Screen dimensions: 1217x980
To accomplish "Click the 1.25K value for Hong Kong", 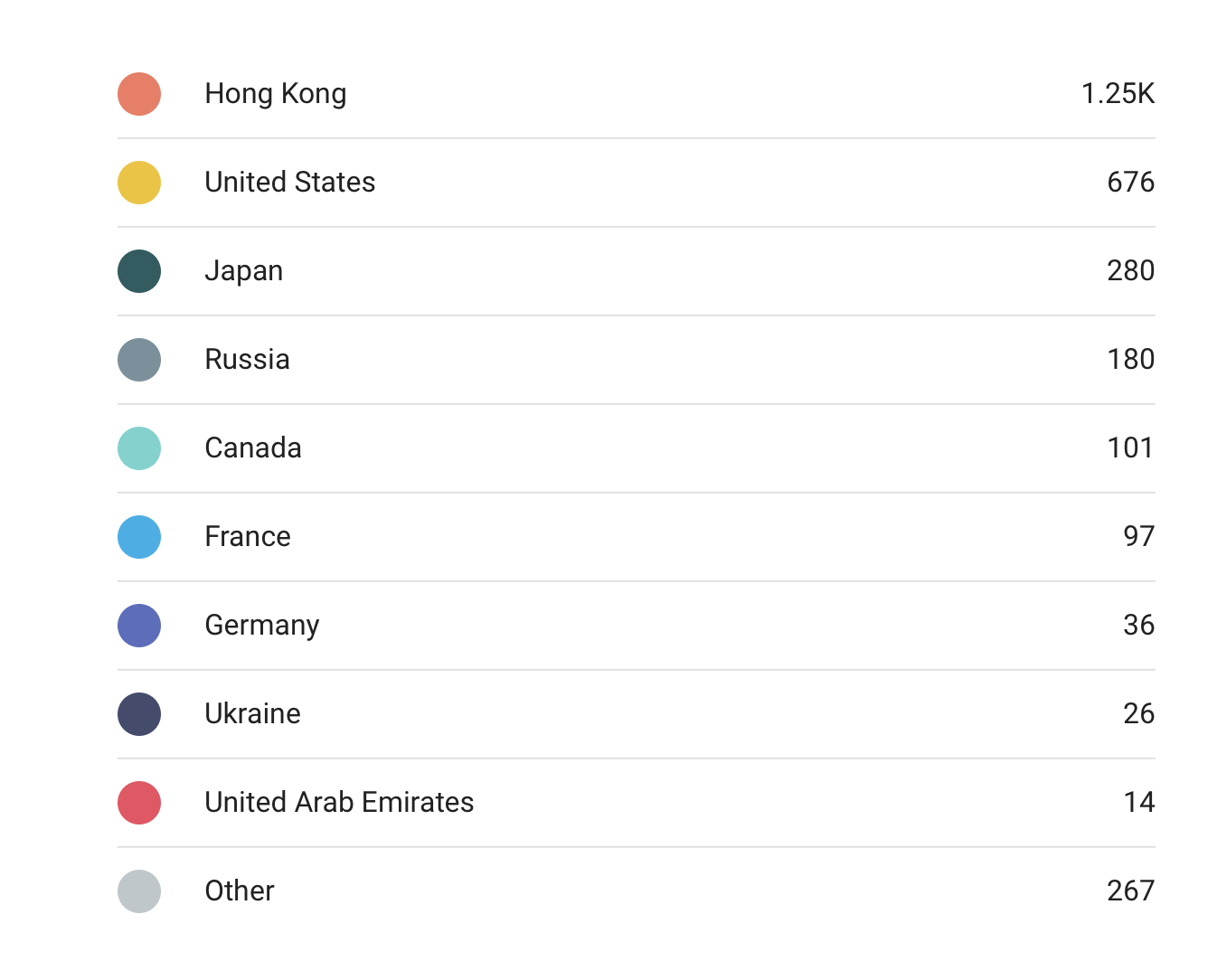I will click(1118, 94).
